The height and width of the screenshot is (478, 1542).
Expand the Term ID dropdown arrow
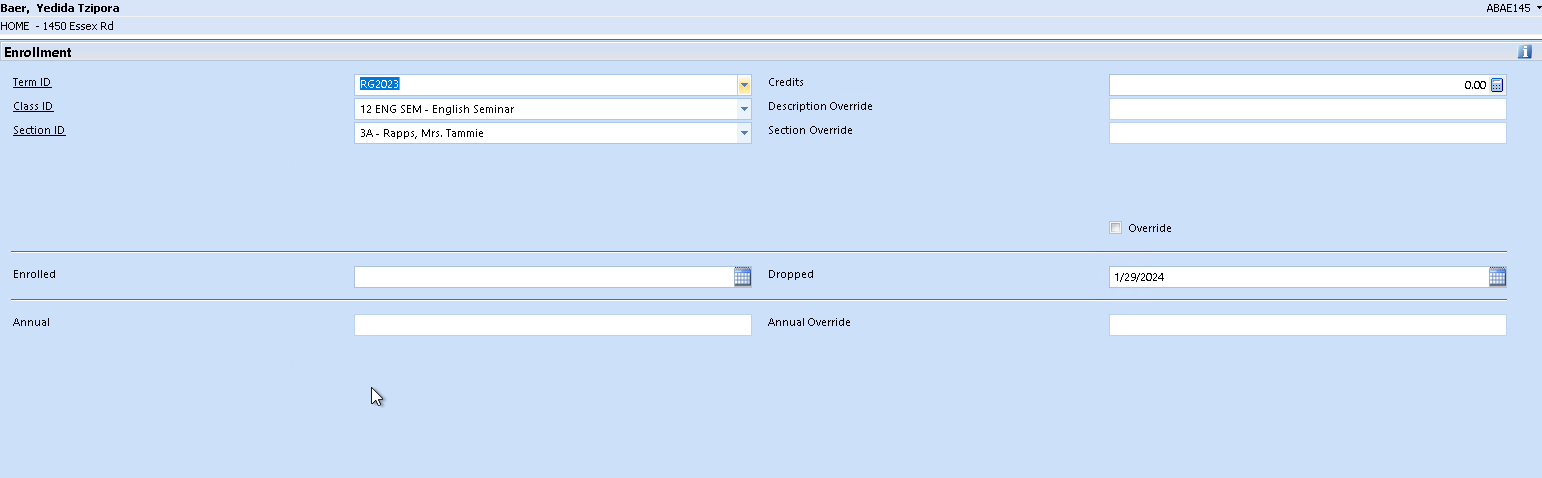click(744, 85)
